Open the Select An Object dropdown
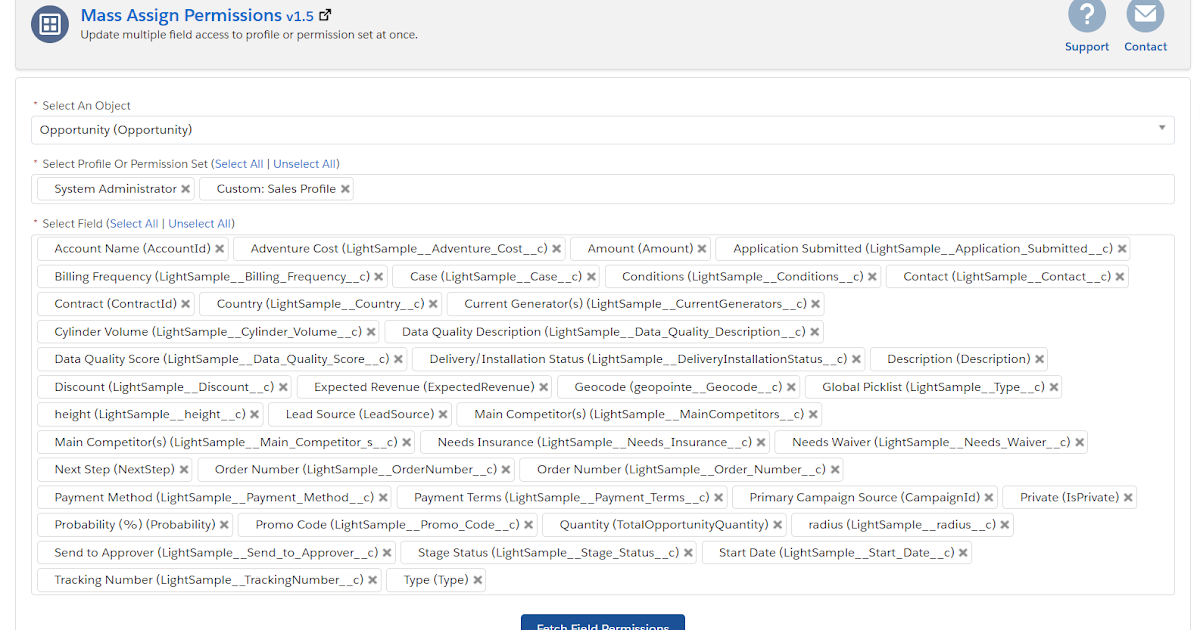This screenshot has width=1200, height=630. coord(600,129)
